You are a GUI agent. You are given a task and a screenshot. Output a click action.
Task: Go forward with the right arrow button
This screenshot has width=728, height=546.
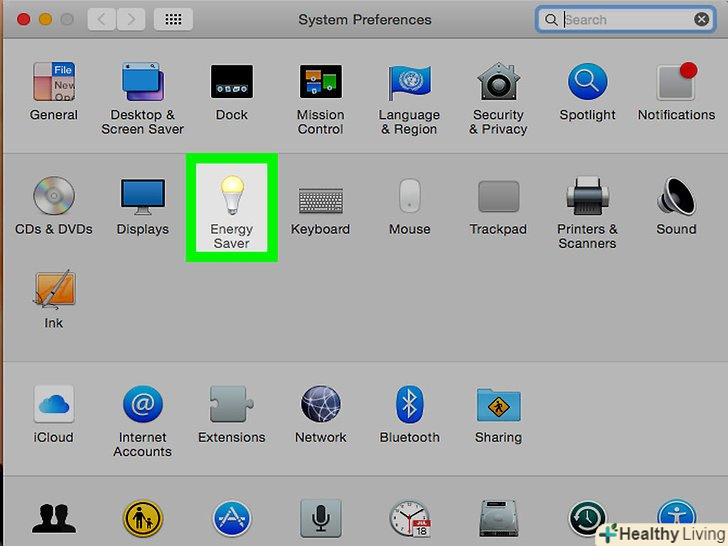click(x=131, y=19)
